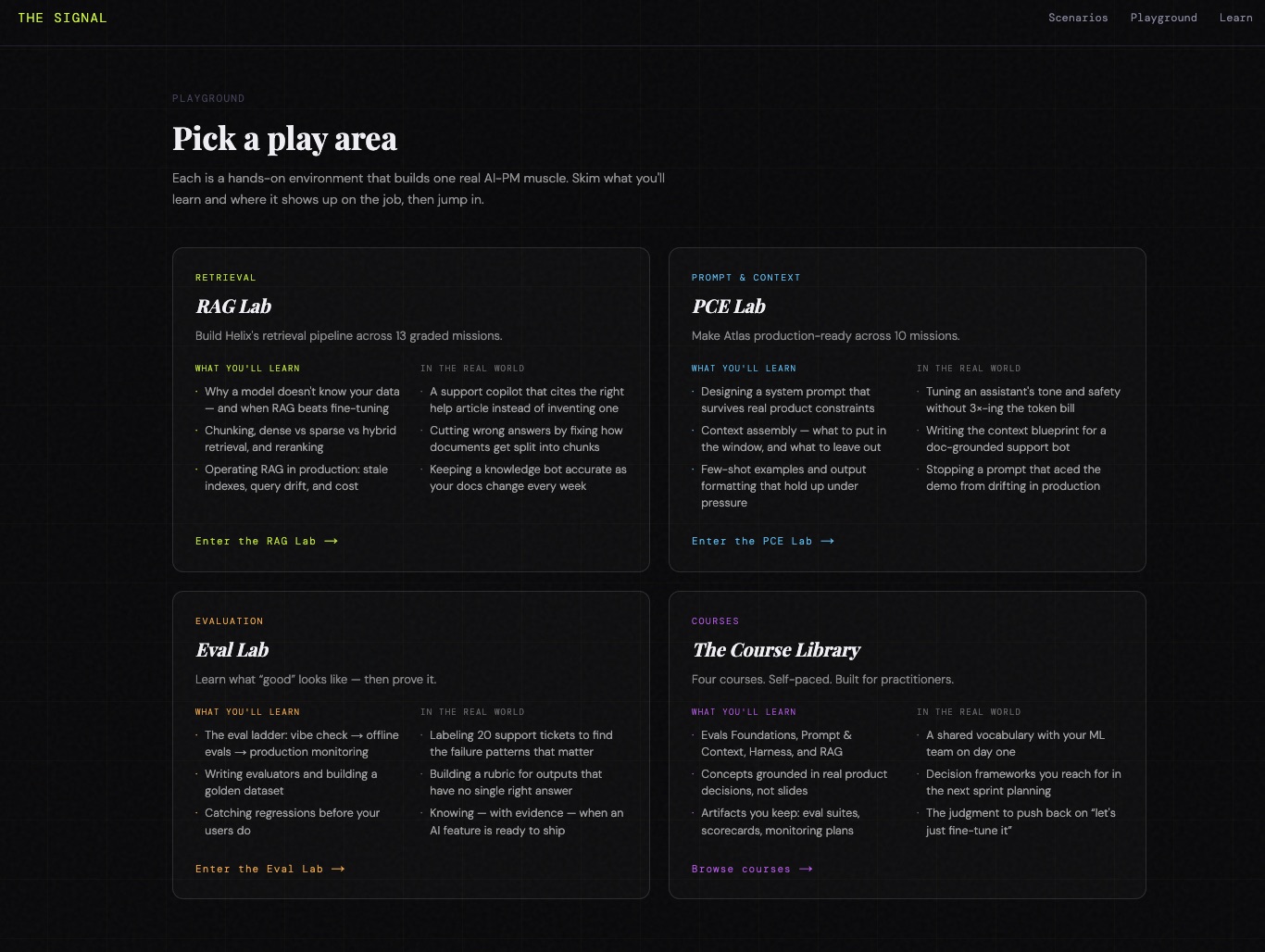Click 'Operating RAG in production' bullet
Image resolution: width=1265 pixels, height=952 pixels.
point(296,478)
